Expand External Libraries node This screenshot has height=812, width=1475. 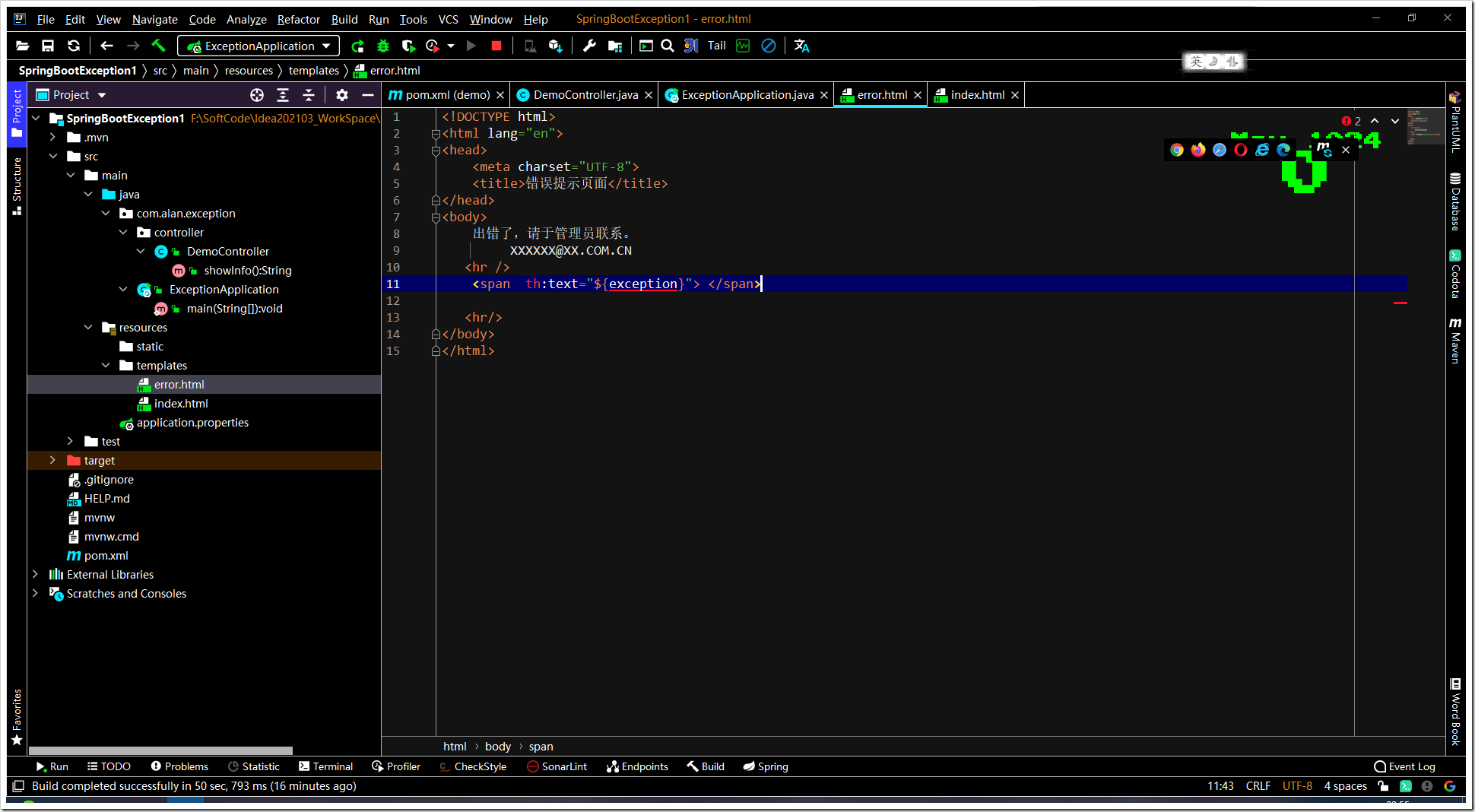36,574
